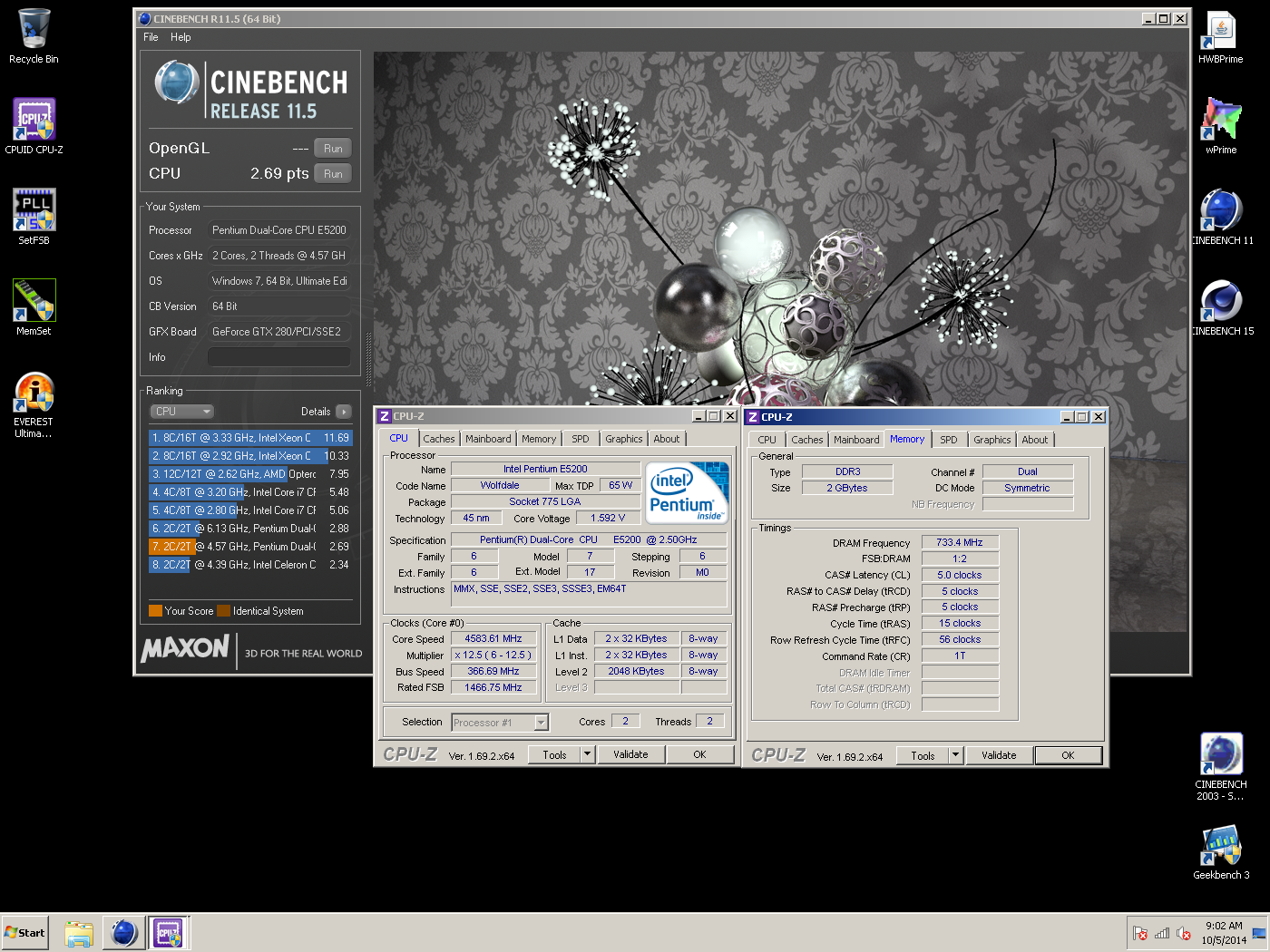The image size is (1270, 952).
Task: Launch EVEREST Ultimate desktop shortcut
Action: coord(34,405)
